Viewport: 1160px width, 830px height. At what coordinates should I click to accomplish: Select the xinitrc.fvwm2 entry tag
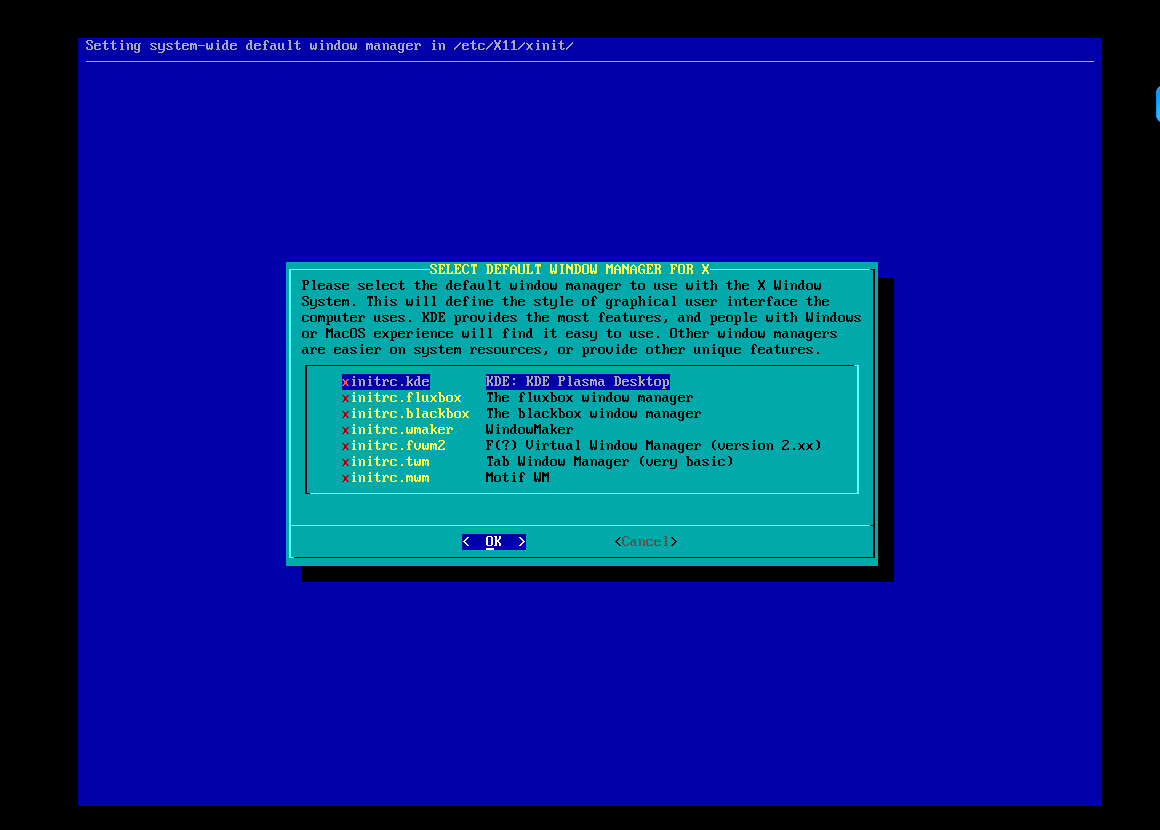coord(394,446)
